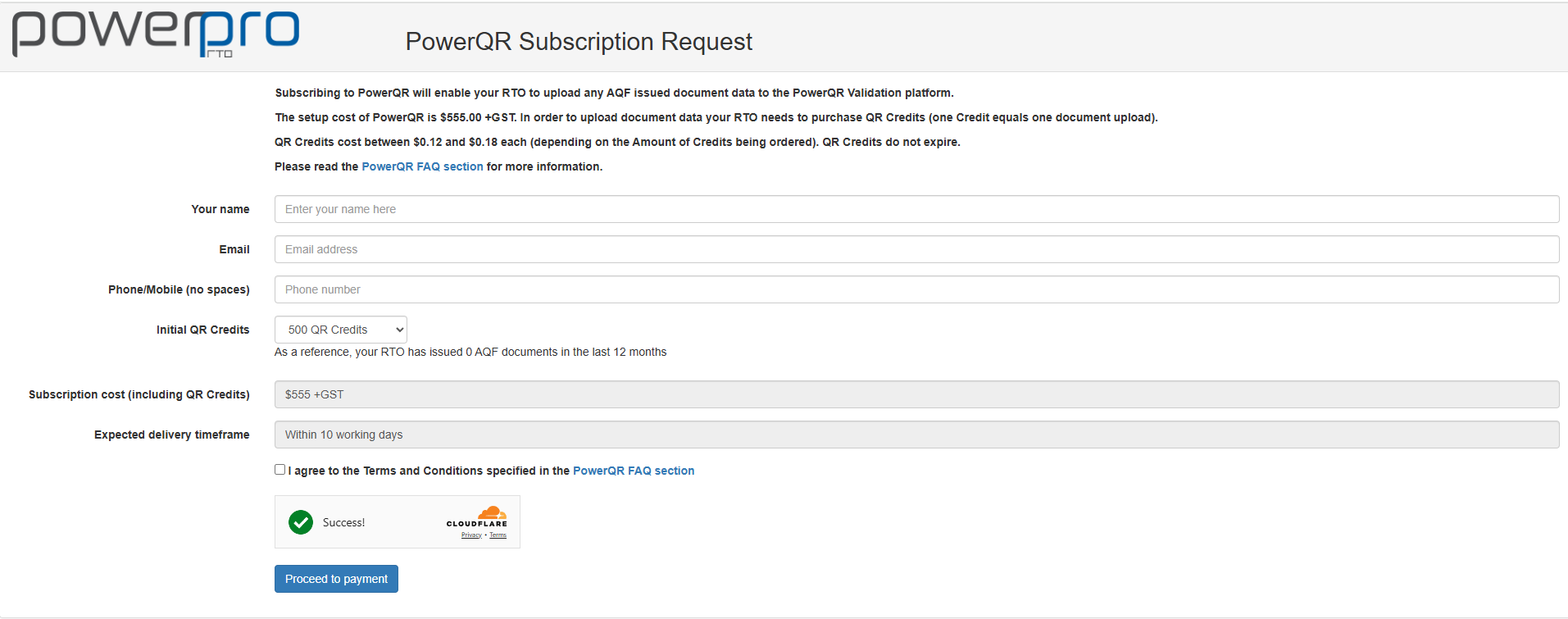Click the Initial QR Credits label
This screenshot has height=619, width=1568.
(202, 330)
